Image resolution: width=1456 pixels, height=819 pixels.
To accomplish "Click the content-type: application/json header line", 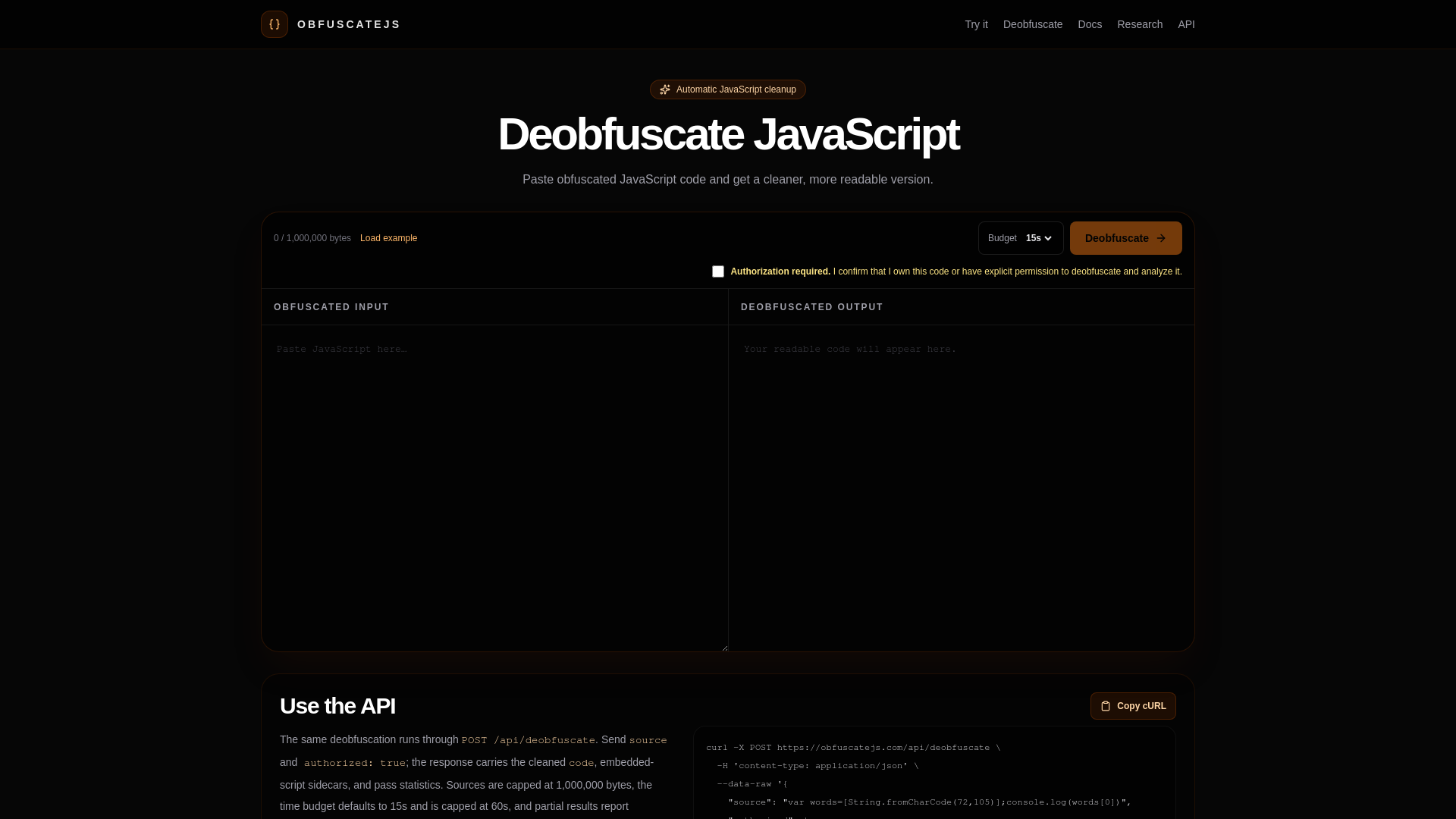I will pos(817,766).
